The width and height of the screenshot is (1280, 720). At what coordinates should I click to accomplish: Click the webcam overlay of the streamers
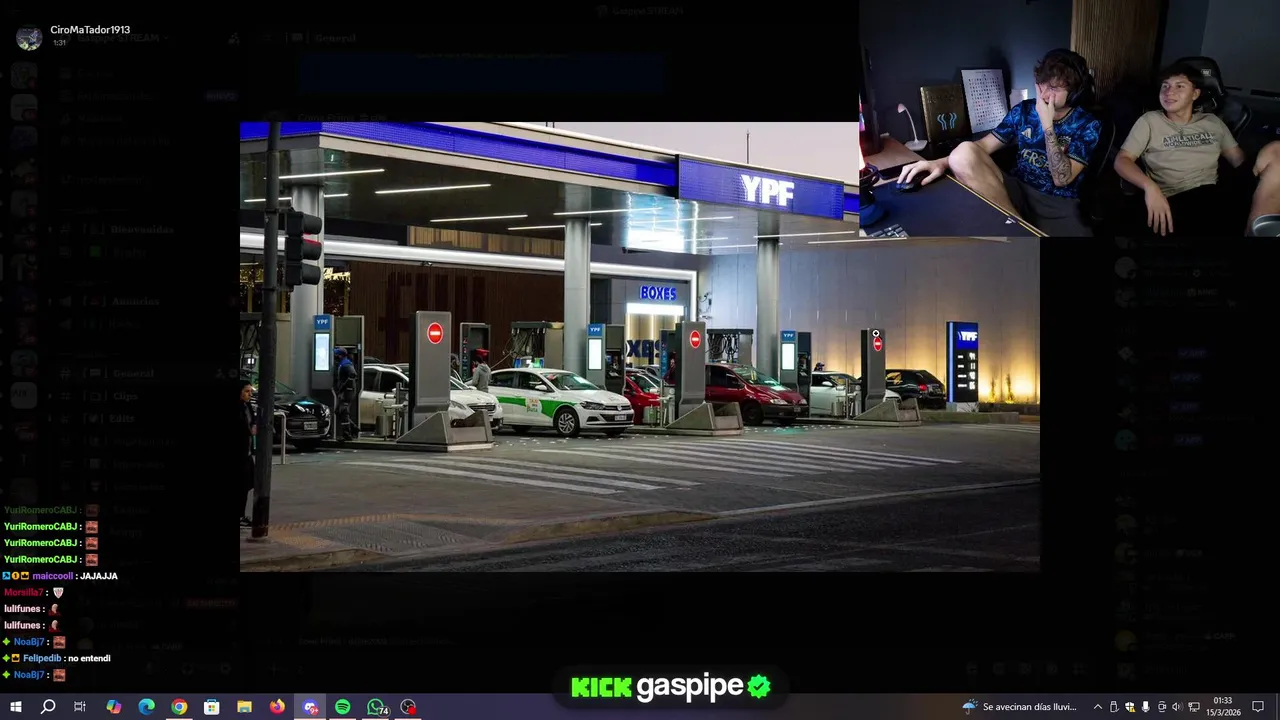[x=1069, y=118]
